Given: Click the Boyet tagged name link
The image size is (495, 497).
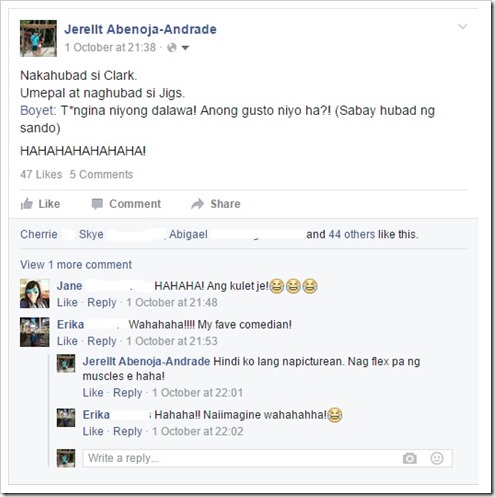Looking at the screenshot, I should [38, 110].
